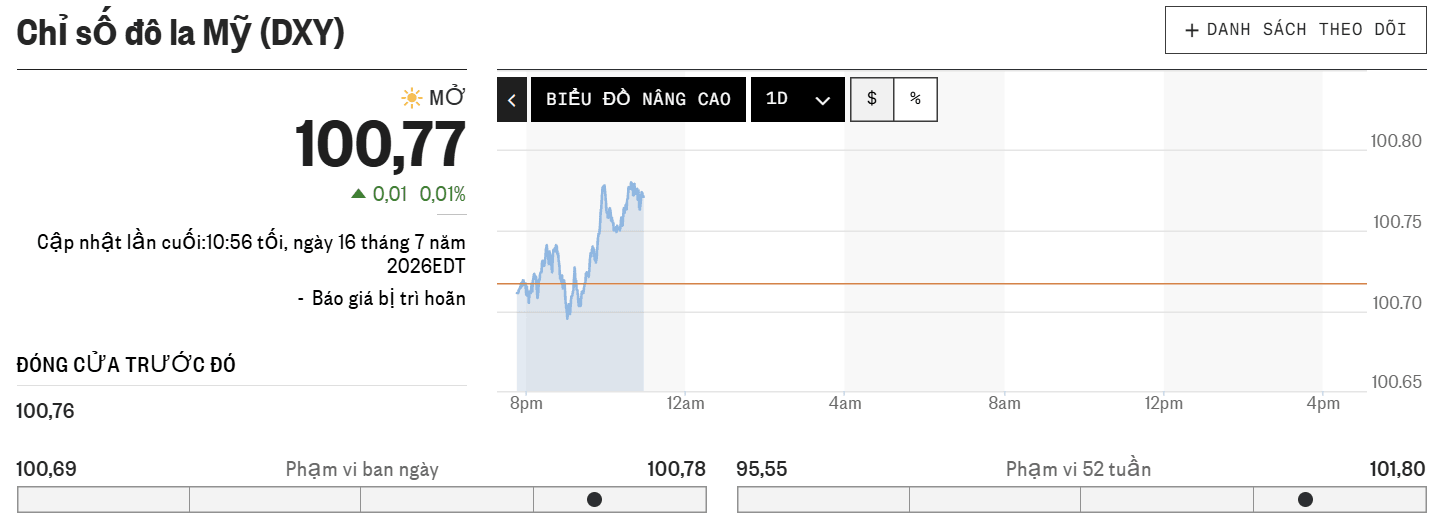The height and width of the screenshot is (517, 1432).
Task: Click the plus icon in the watchlist button
Action: point(1191,30)
